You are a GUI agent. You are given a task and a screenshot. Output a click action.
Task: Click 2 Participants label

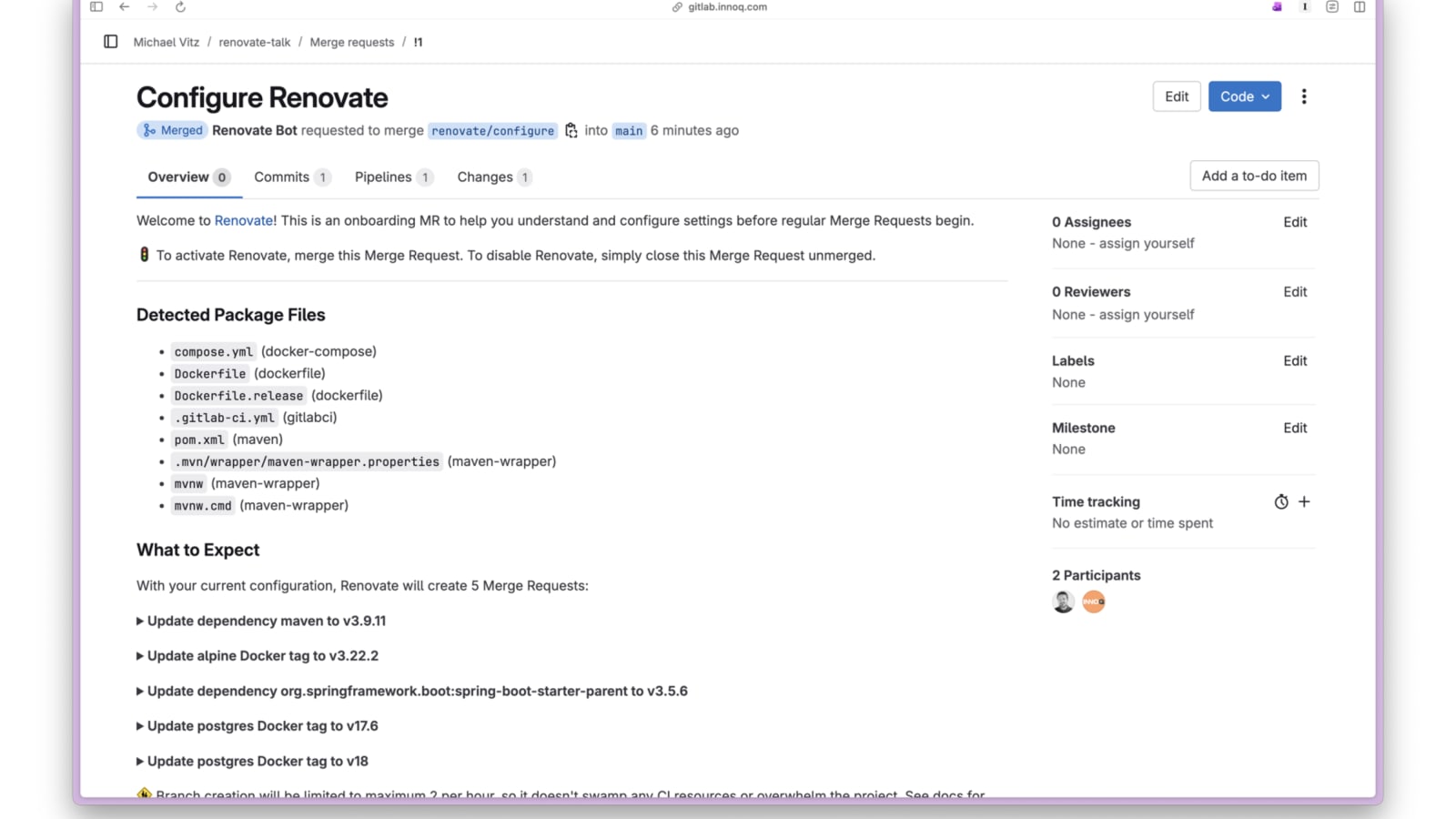pyautogui.click(x=1097, y=575)
